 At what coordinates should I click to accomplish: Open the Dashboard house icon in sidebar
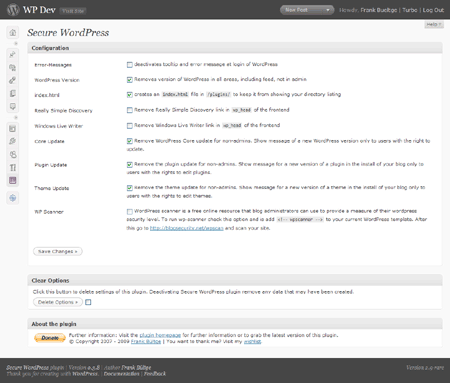click(x=13, y=32)
